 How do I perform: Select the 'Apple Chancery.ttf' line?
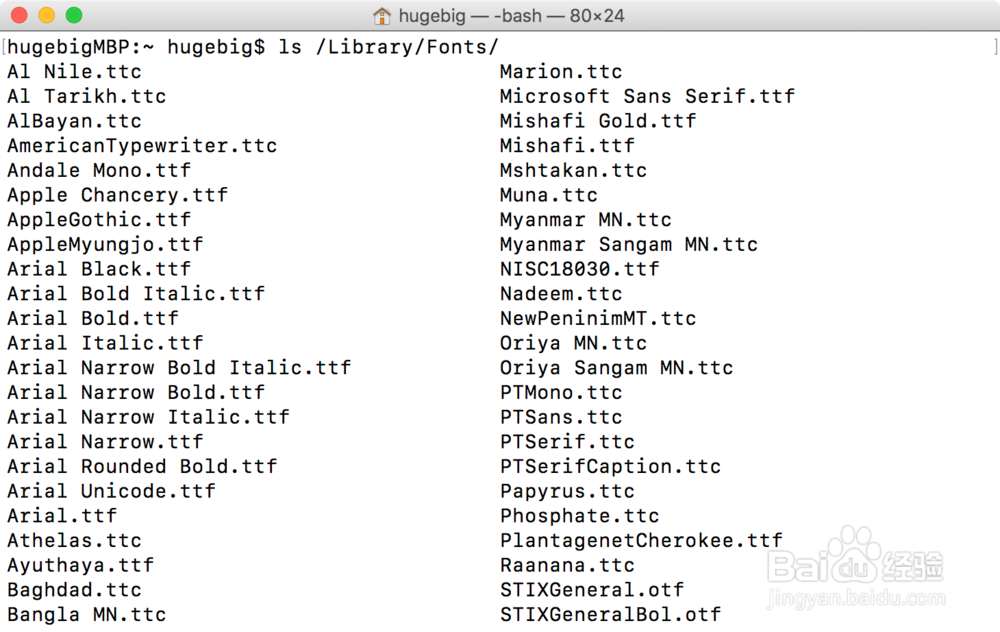117,195
